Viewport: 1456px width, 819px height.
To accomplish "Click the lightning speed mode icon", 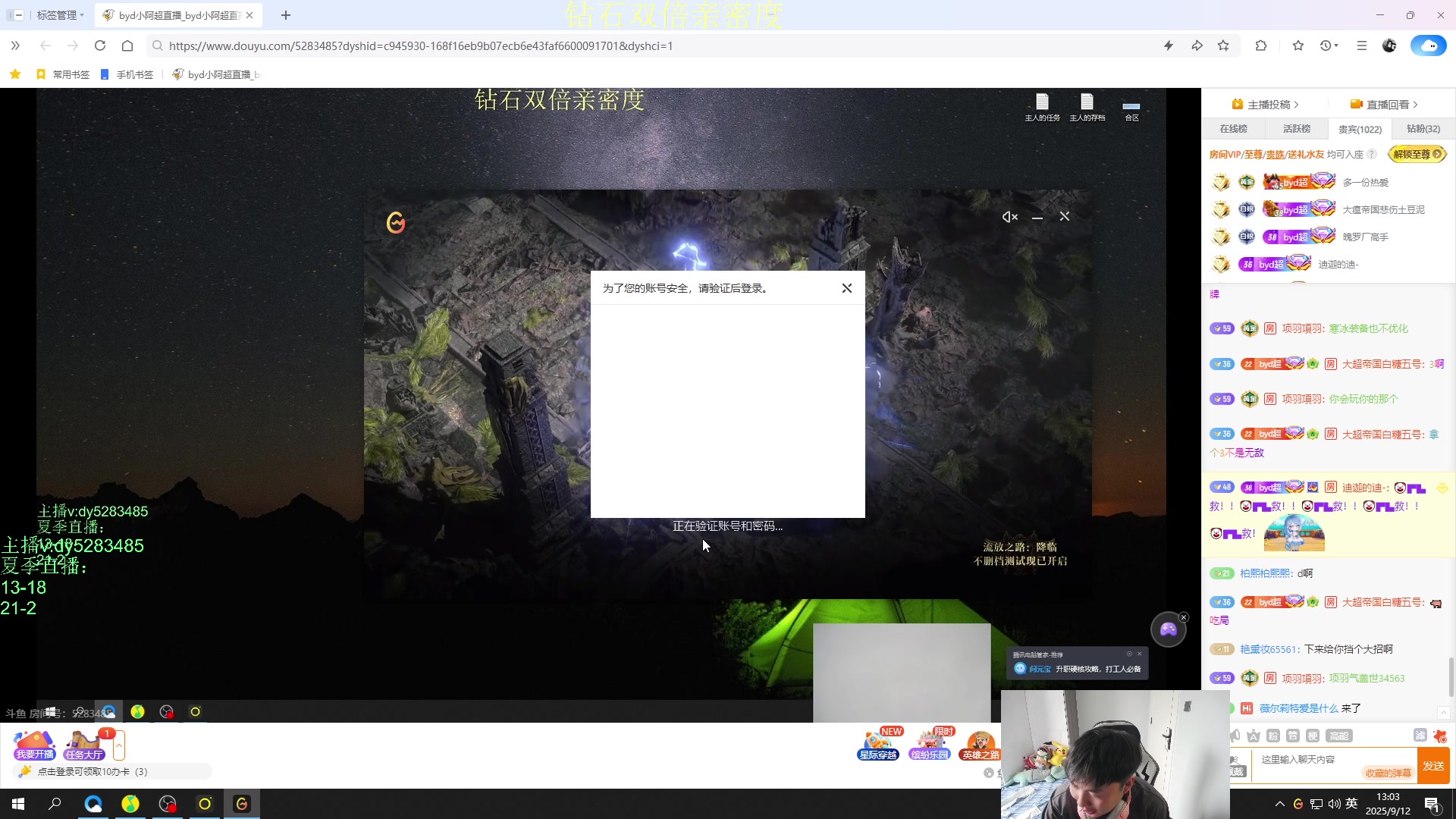I will pyautogui.click(x=1169, y=45).
